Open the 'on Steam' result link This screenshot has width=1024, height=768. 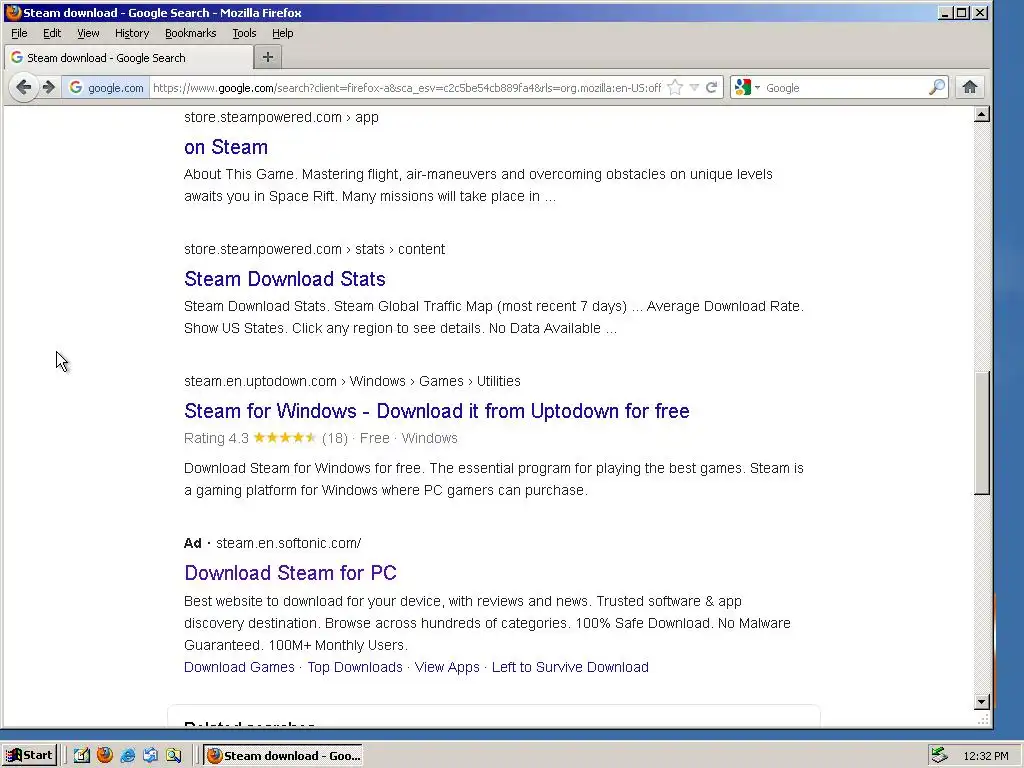click(x=226, y=147)
